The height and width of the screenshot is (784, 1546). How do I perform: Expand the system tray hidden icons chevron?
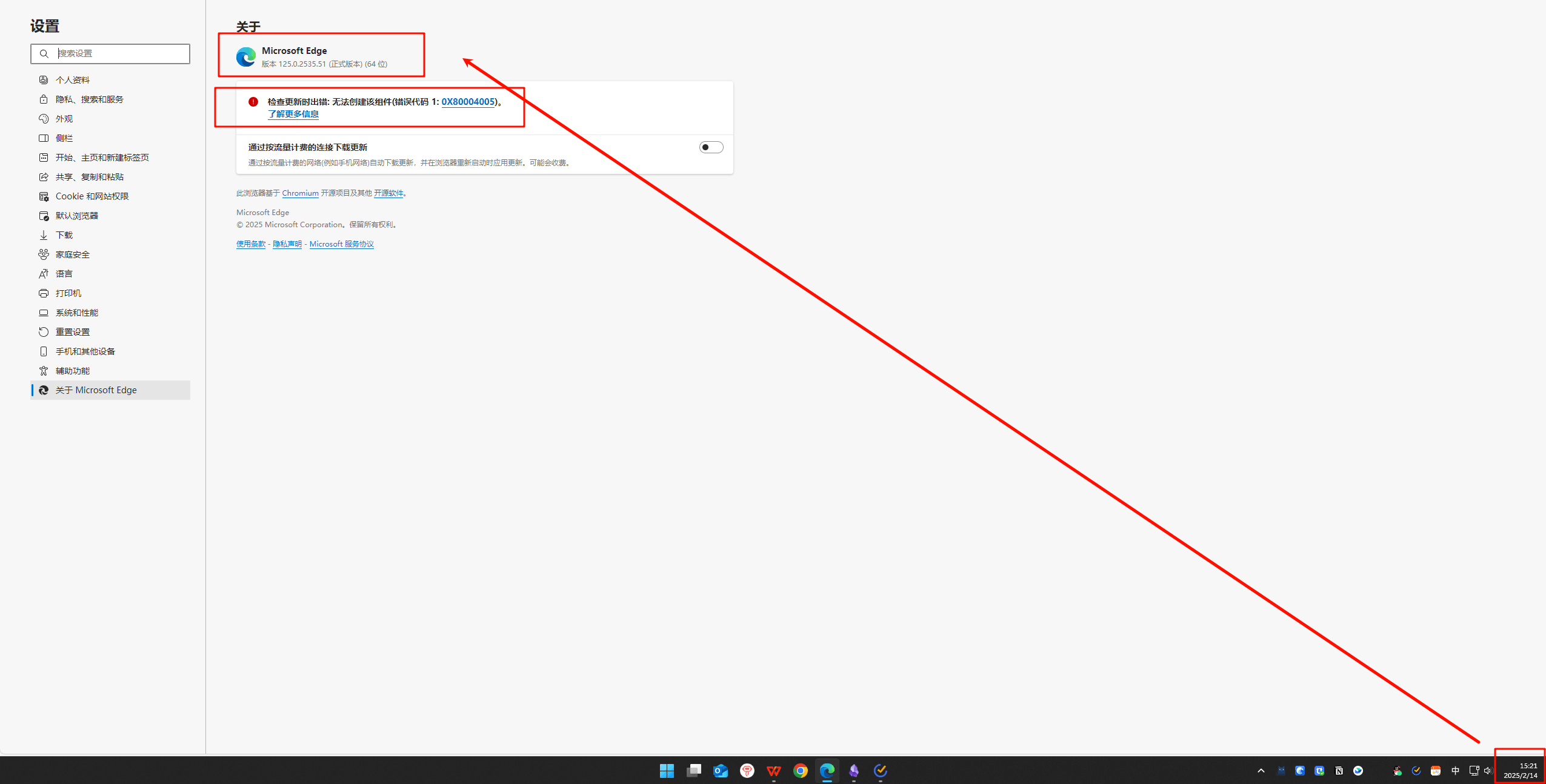click(1261, 771)
